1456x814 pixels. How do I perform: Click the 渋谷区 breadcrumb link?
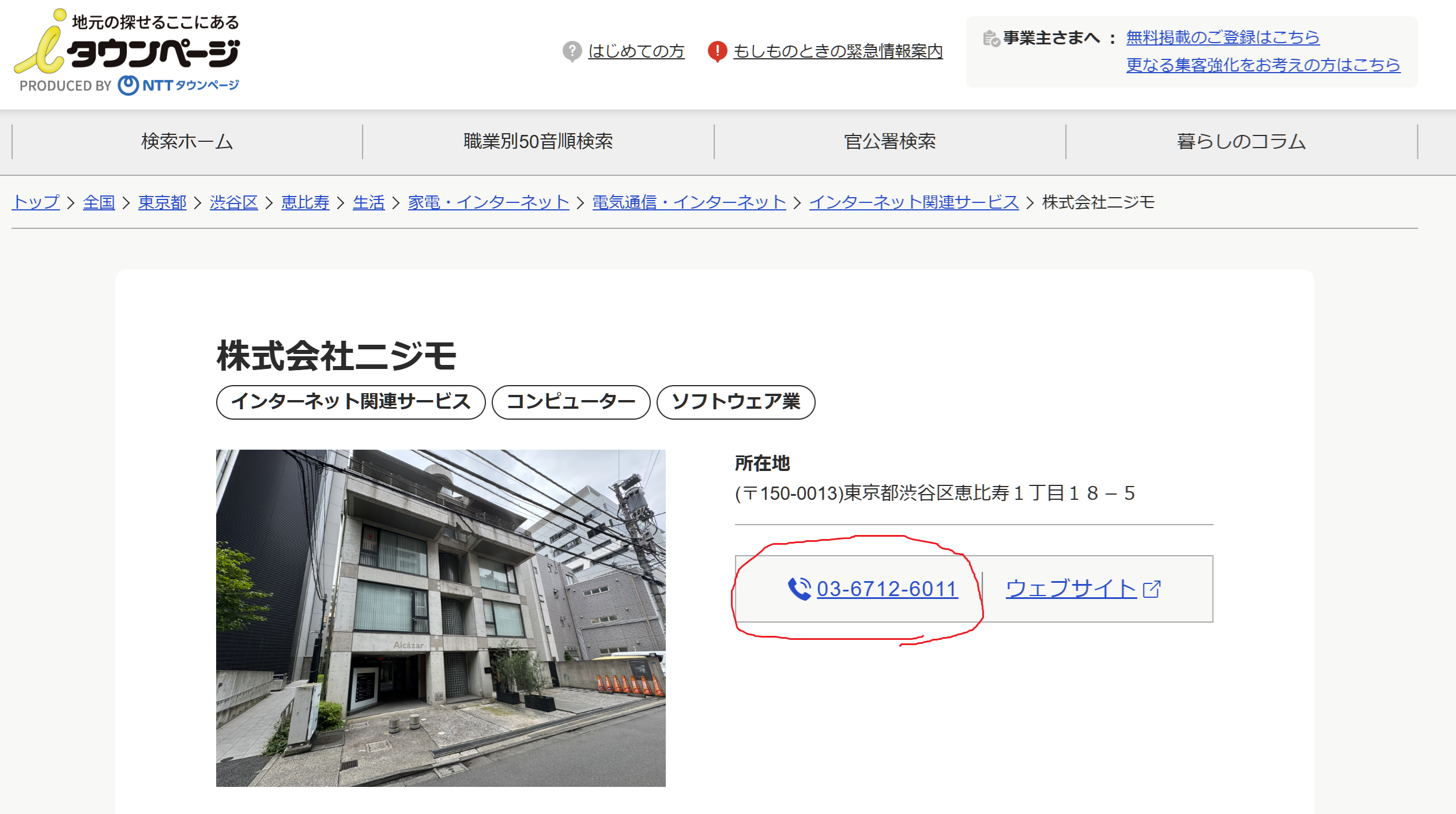(x=233, y=202)
